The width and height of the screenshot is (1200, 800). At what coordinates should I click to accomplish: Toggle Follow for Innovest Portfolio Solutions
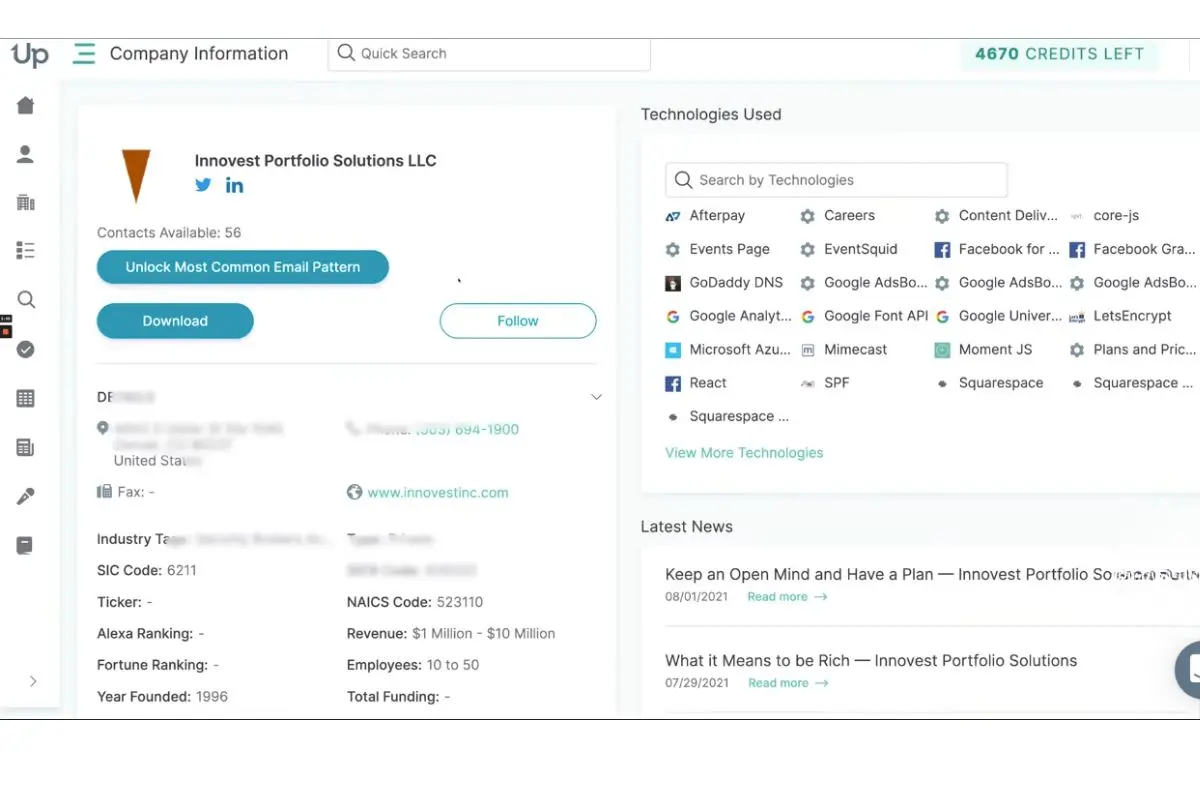point(517,321)
